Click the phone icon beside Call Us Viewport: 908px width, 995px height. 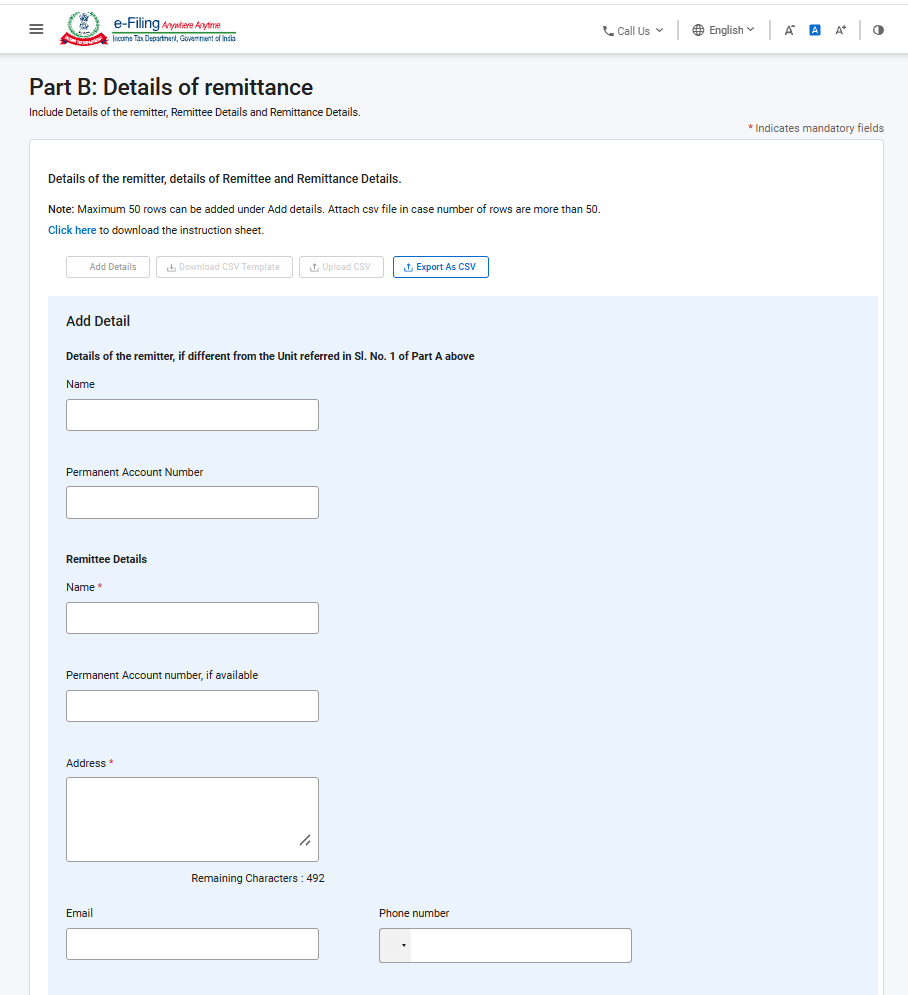pyautogui.click(x=608, y=30)
